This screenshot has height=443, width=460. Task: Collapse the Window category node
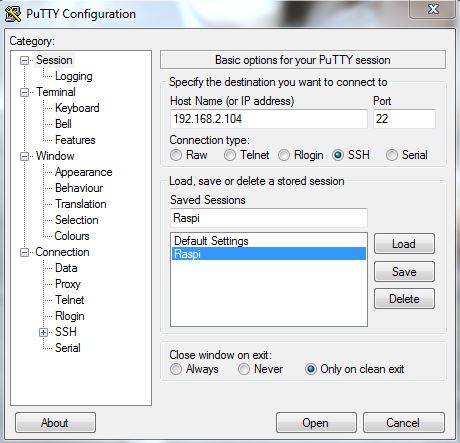point(24,156)
